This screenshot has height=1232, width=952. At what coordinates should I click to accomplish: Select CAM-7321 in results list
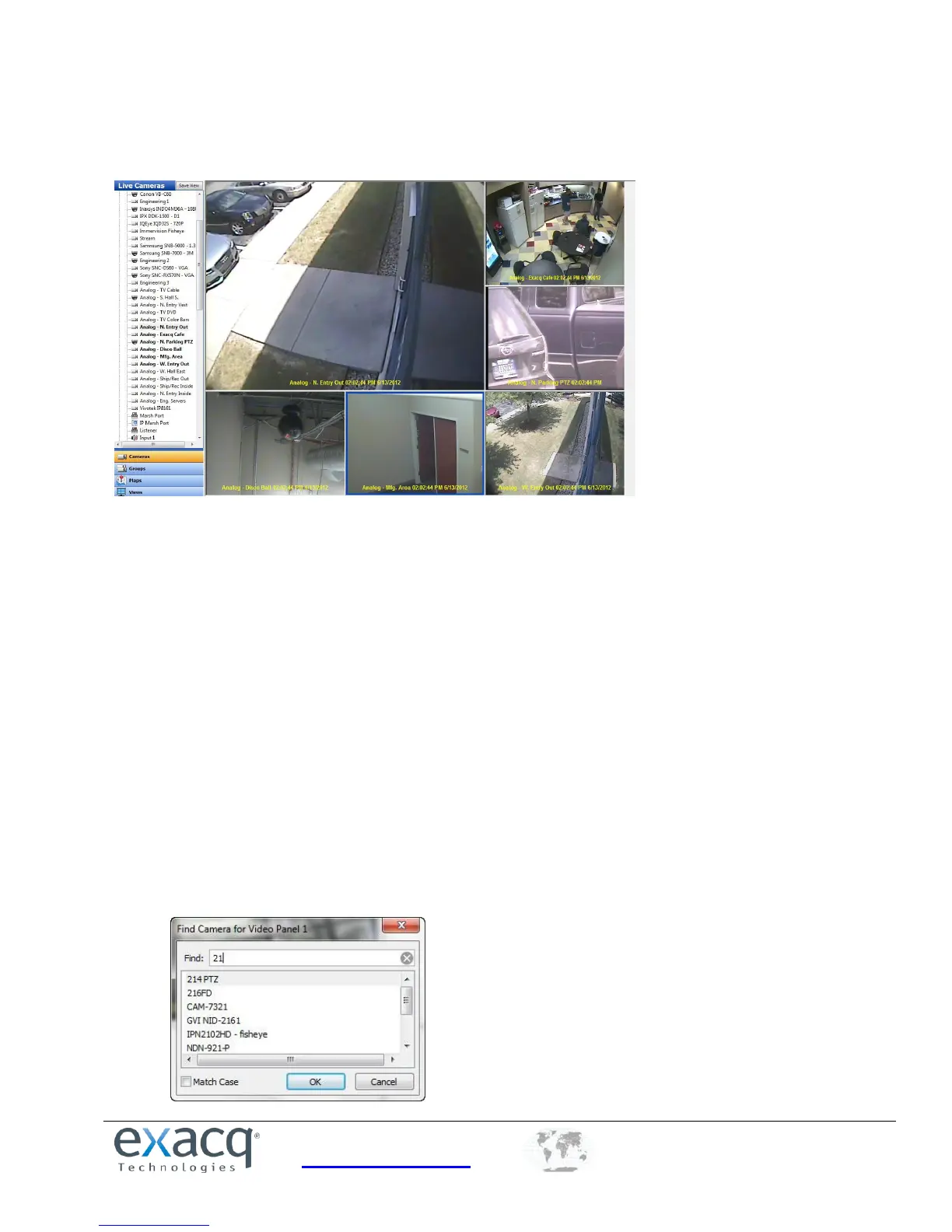292,1006
